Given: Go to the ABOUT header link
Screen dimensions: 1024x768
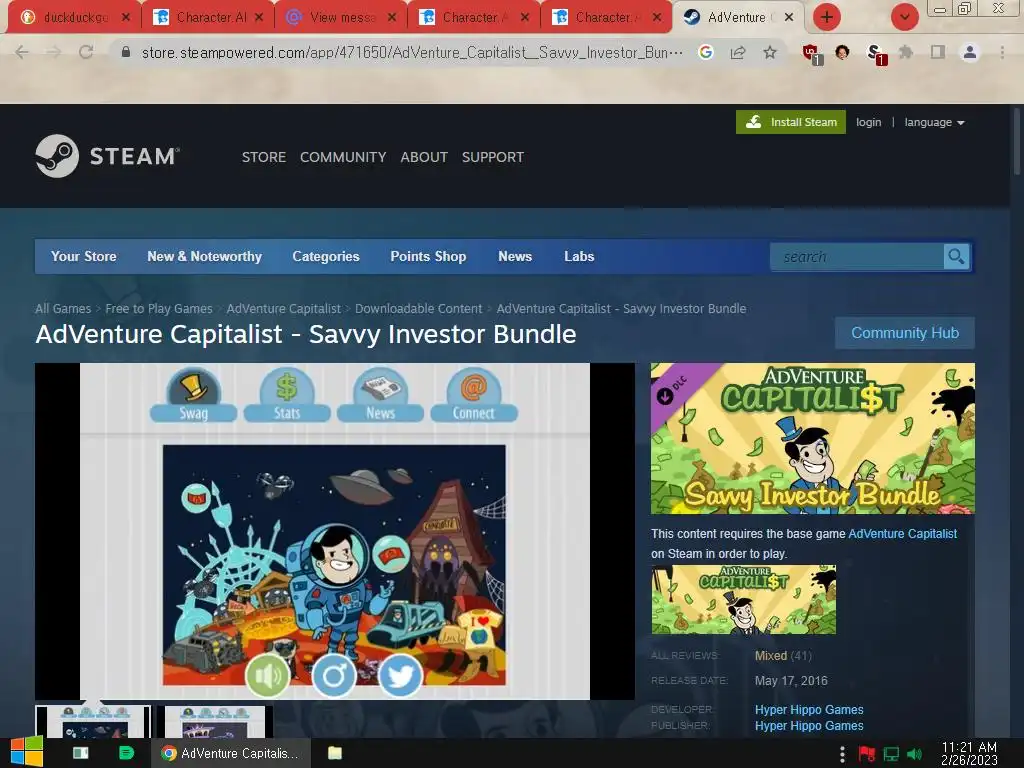Looking at the screenshot, I should 424,157.
